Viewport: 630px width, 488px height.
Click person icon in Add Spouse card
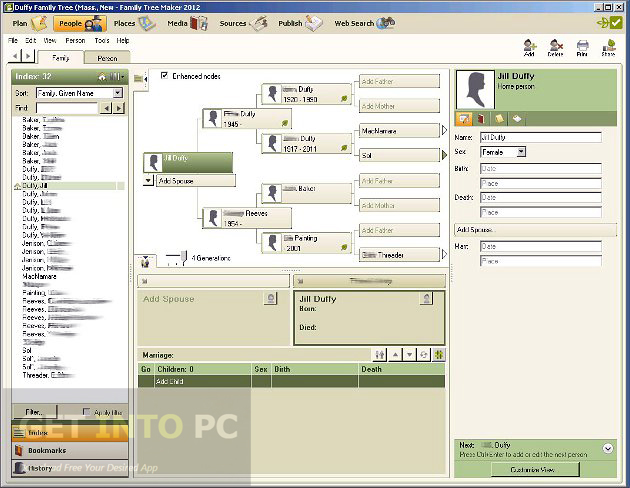click(270, 298)
